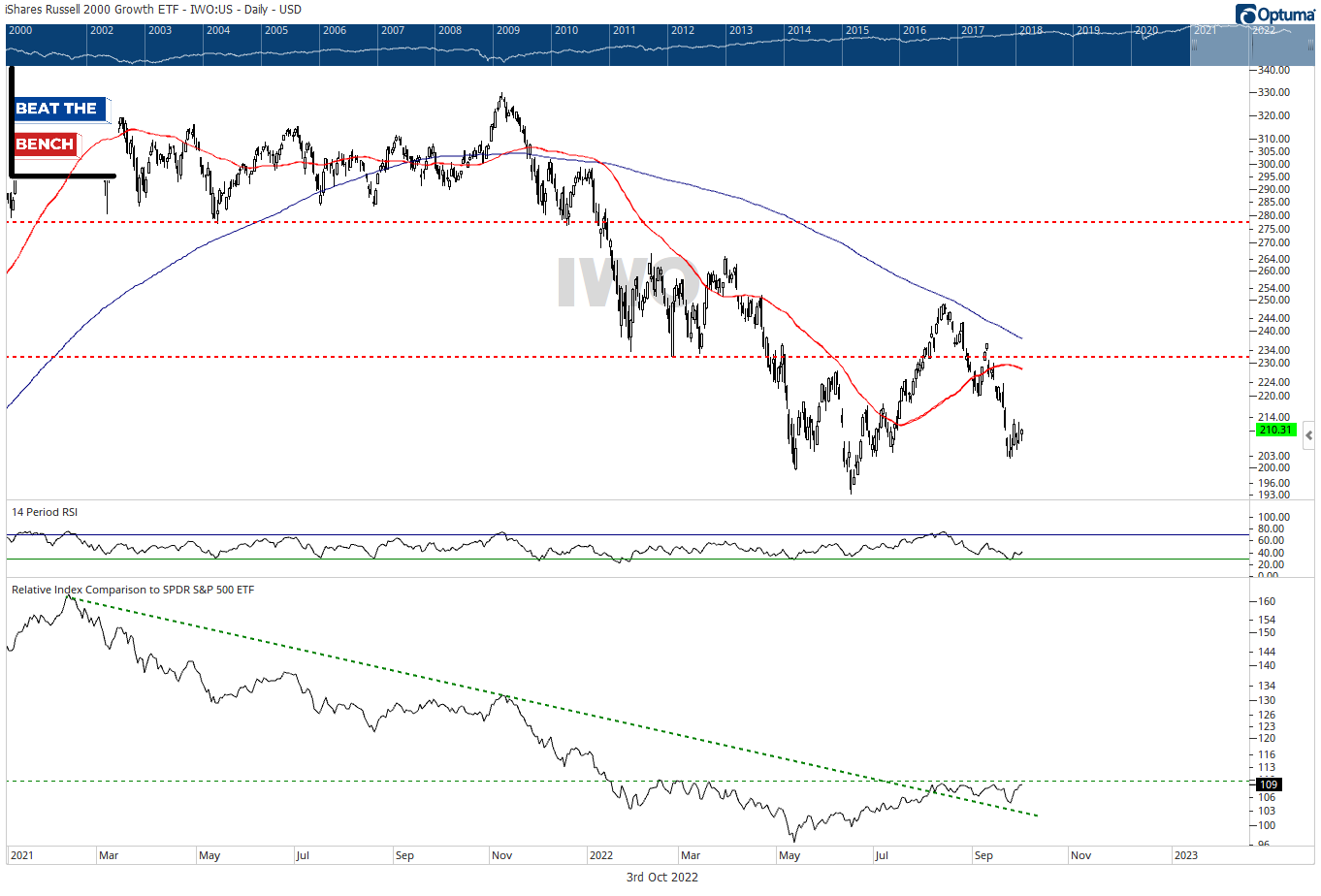This screenshot has height=896, width=1321.
Task: Click the green 210.31 current price tag
Action: [1276, 430]
